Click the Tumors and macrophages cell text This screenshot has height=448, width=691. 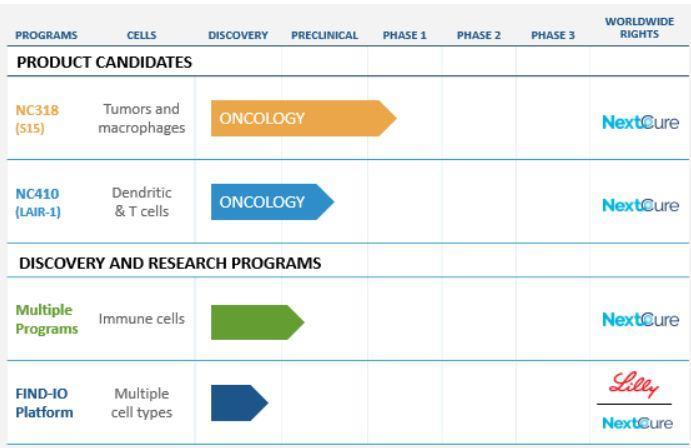(141, 118)
